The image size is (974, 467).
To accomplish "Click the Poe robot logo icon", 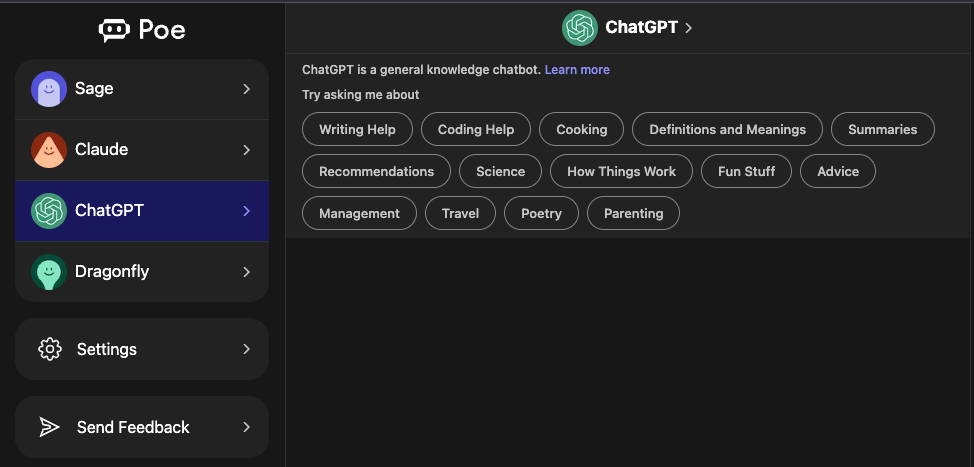I will pyautogui.click(x=114, y=30).
